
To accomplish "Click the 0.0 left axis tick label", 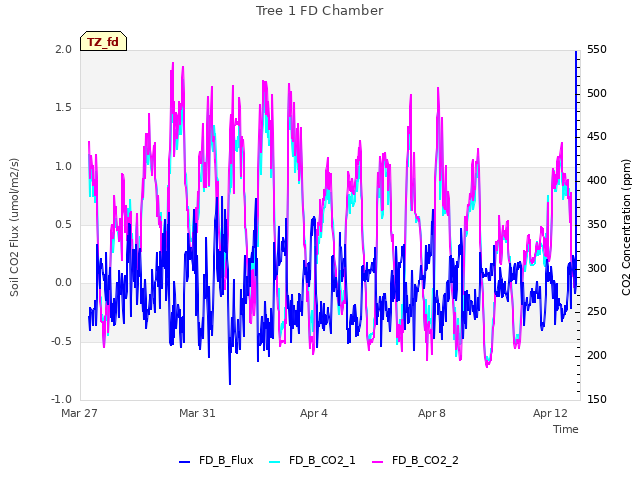I will coord(63,282).
